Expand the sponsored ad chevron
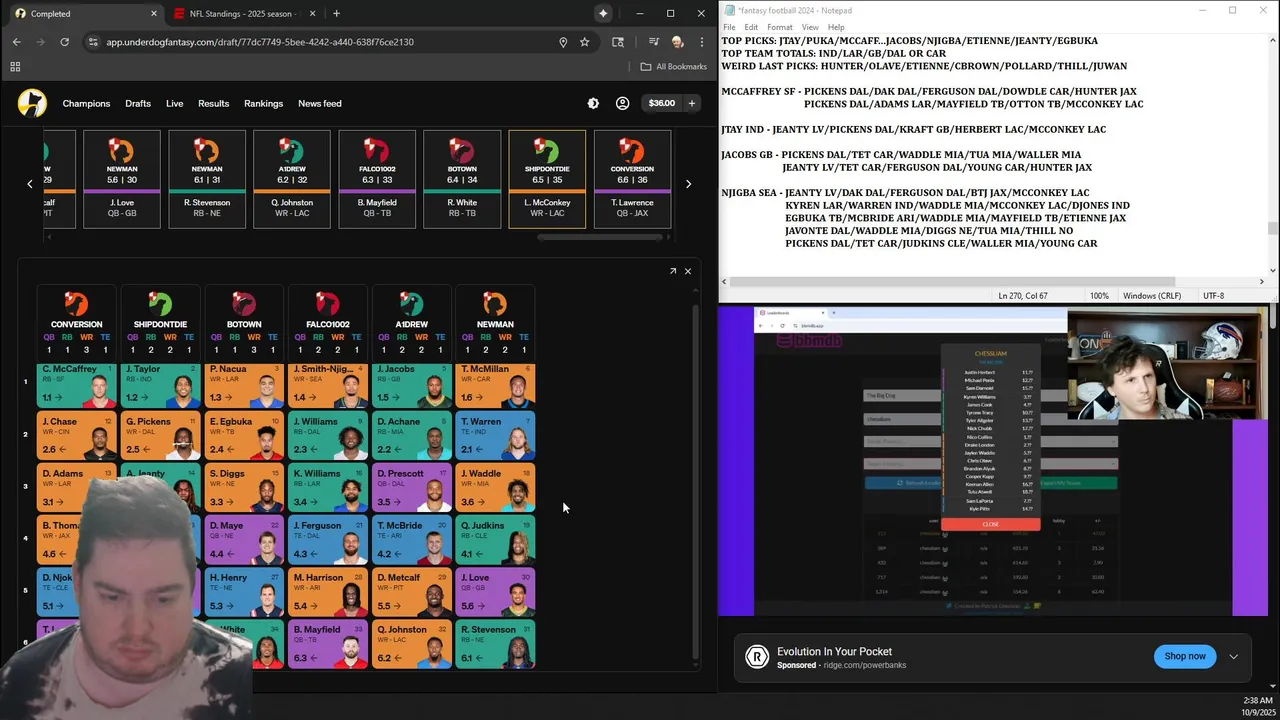The height and width of the screenshot is (720, 1280). point(1233,657)
